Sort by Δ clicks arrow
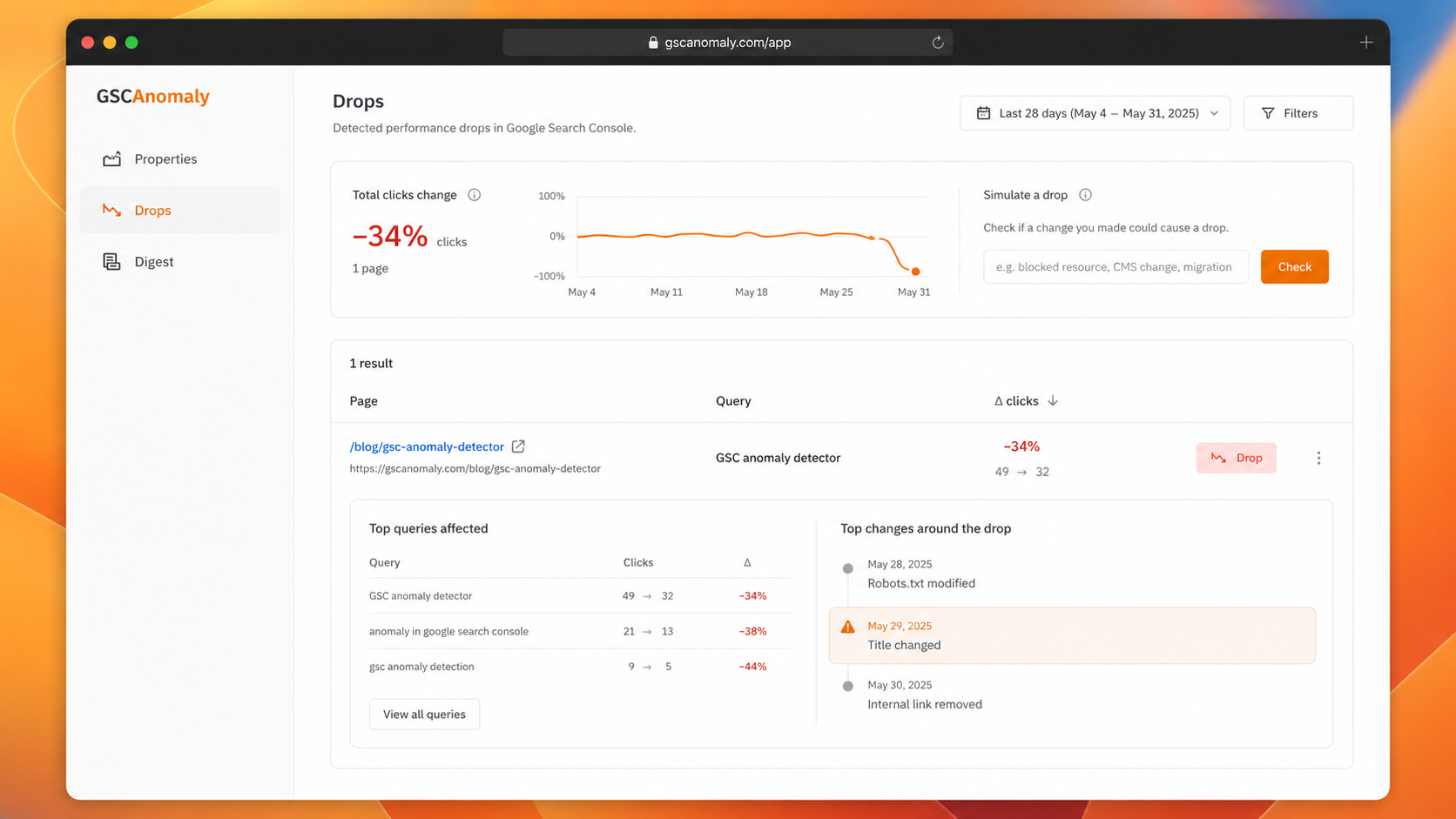The width and height of the screenshot is (1456, 819). pos(1053,401)
